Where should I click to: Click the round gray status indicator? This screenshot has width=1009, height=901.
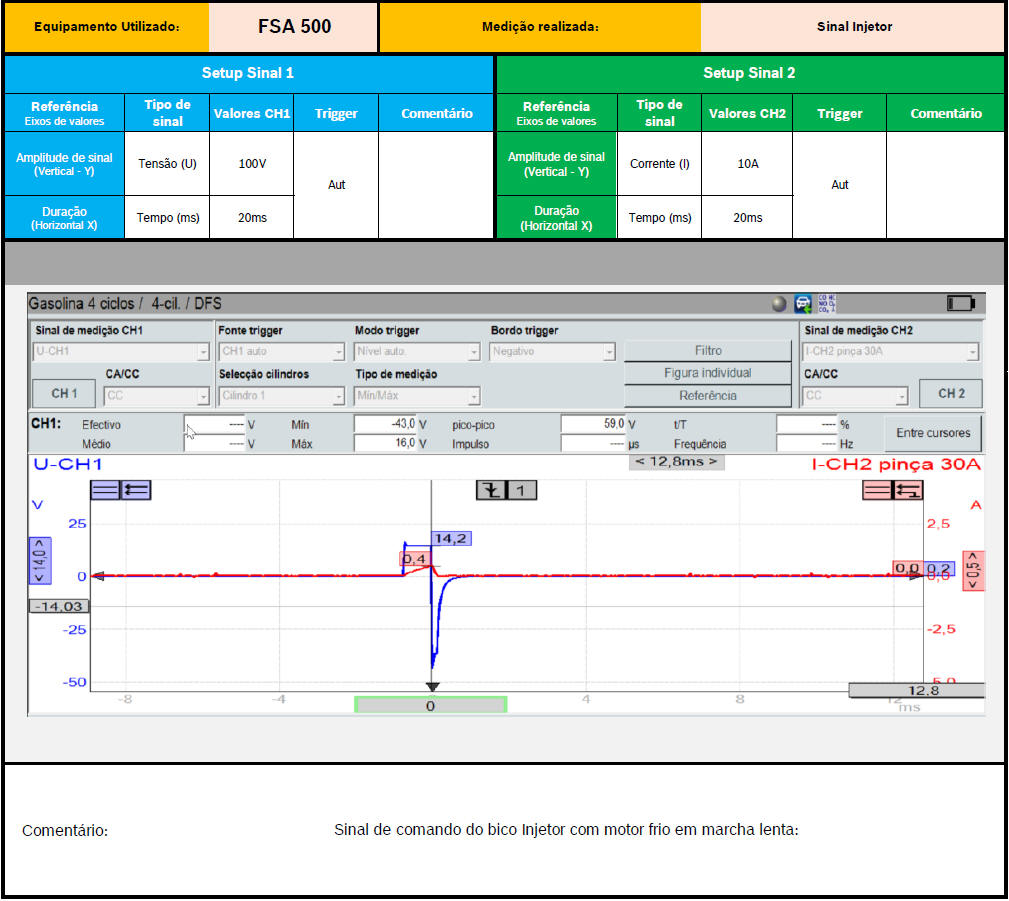[778, 304]
